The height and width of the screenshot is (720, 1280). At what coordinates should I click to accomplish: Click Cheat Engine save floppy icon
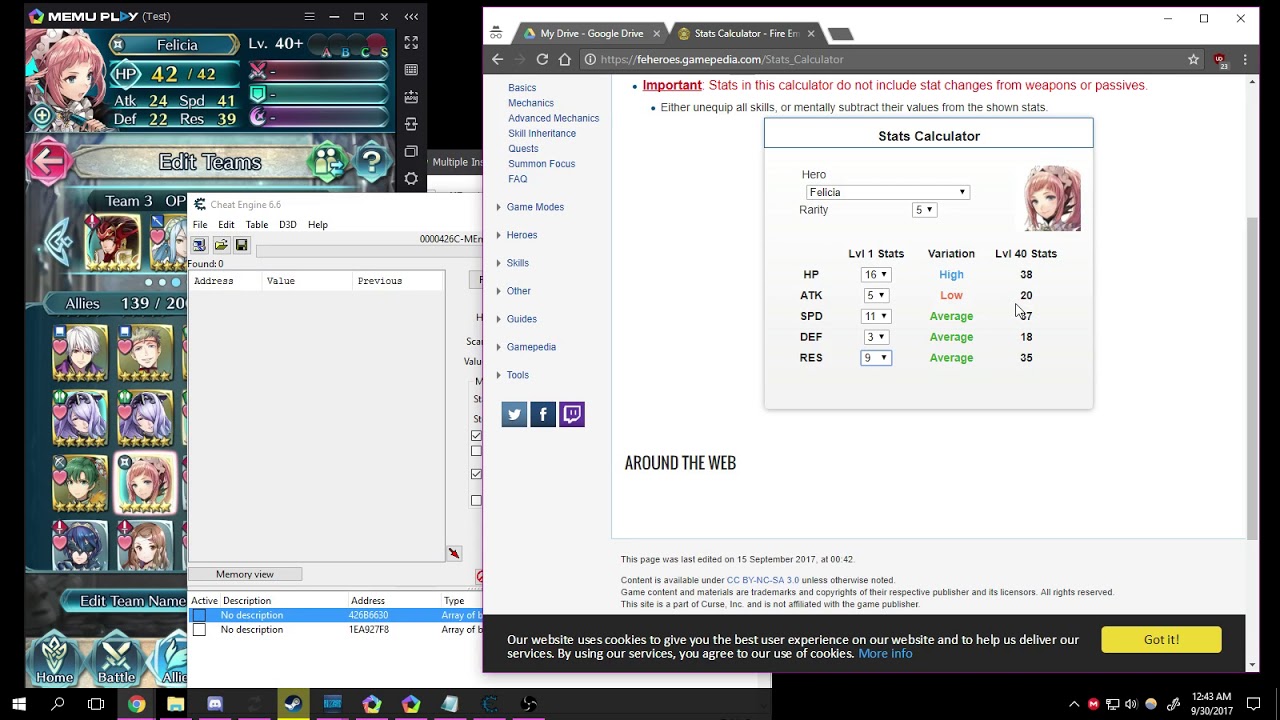[241, 245]
